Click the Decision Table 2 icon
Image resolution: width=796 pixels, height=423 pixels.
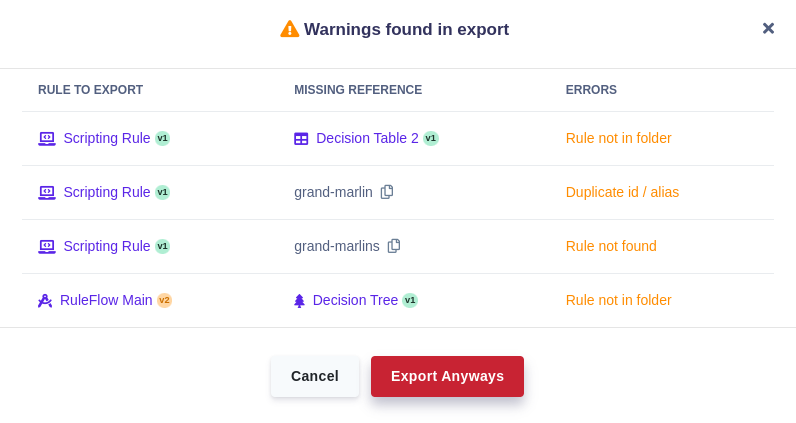click(x=301, y=139)
